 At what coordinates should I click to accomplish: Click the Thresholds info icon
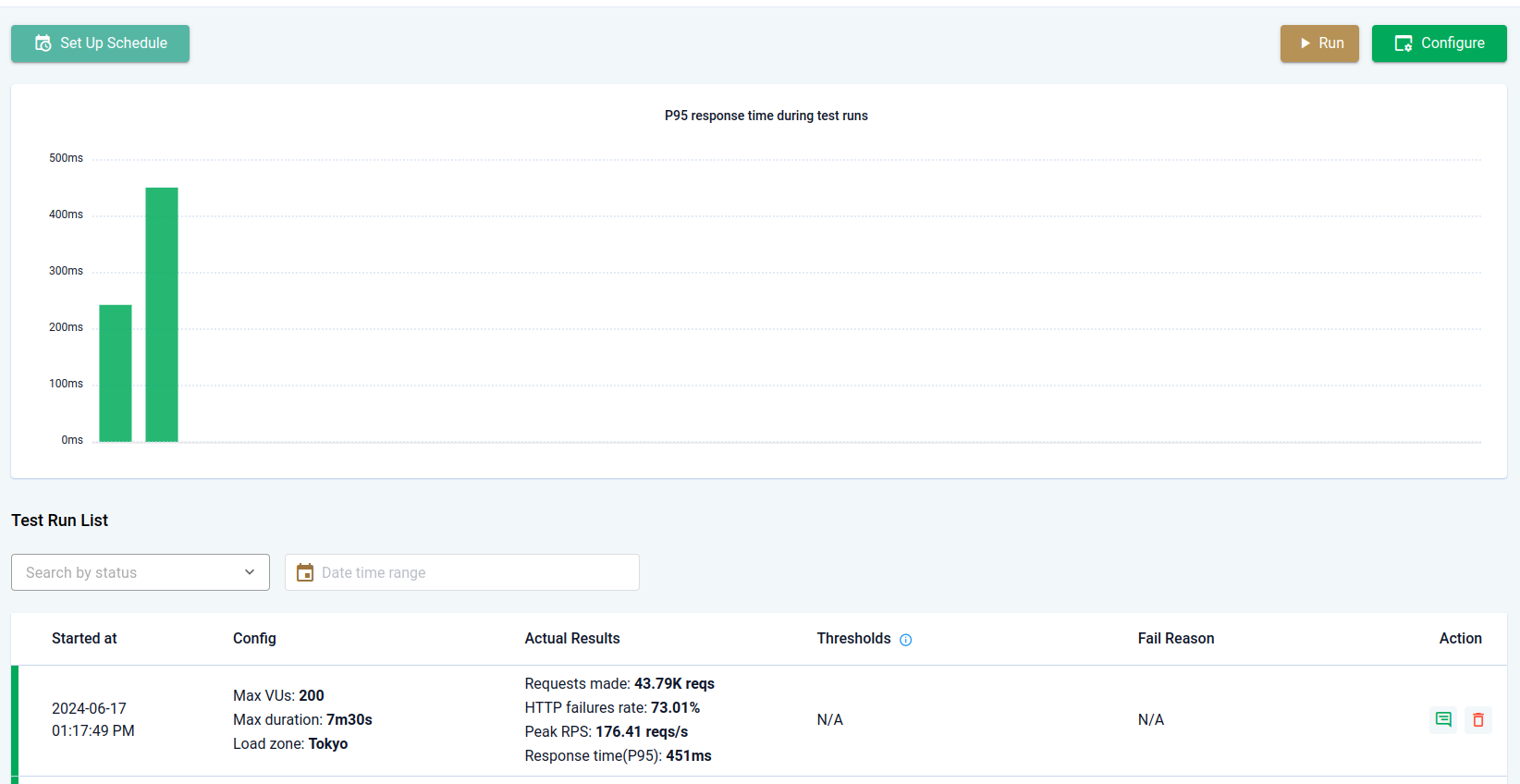pyautogui.click(x=906, y=640)
